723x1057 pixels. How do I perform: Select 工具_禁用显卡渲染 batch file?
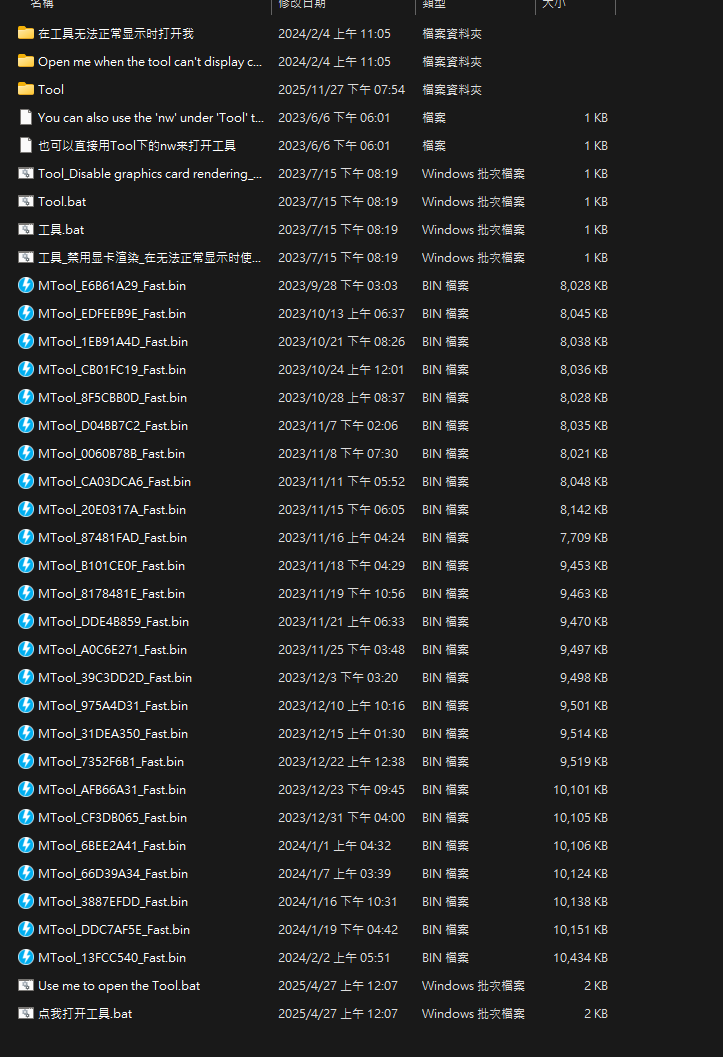(x=150, y=257)
